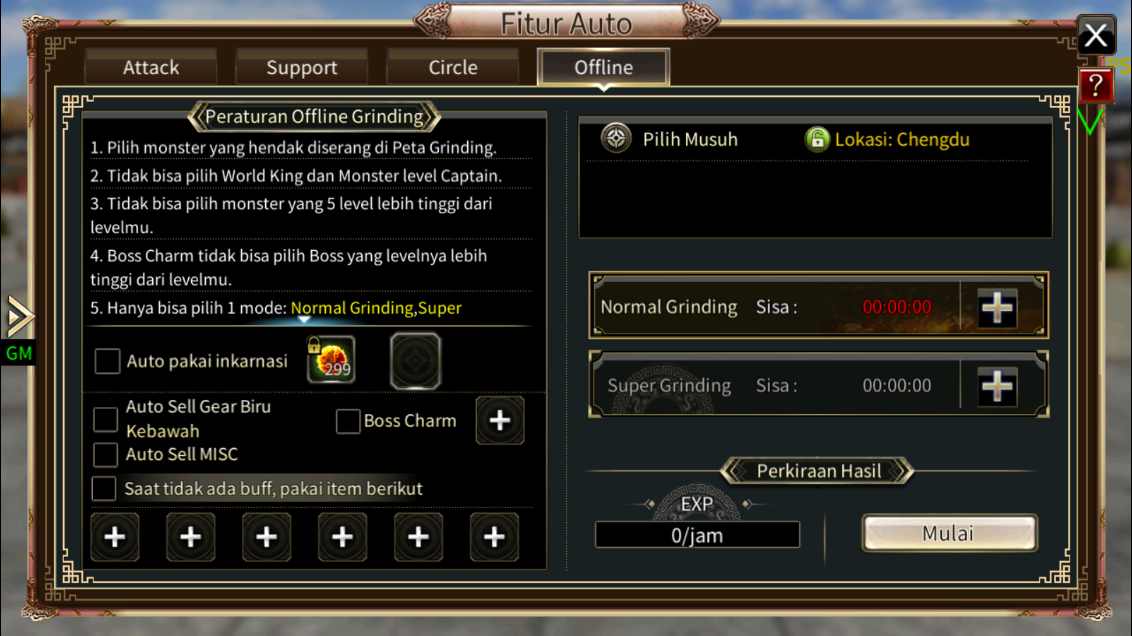This screenshot has height=636, width=1132.
Task: Add first buff item slot
Action: click(x=115, y=536)
